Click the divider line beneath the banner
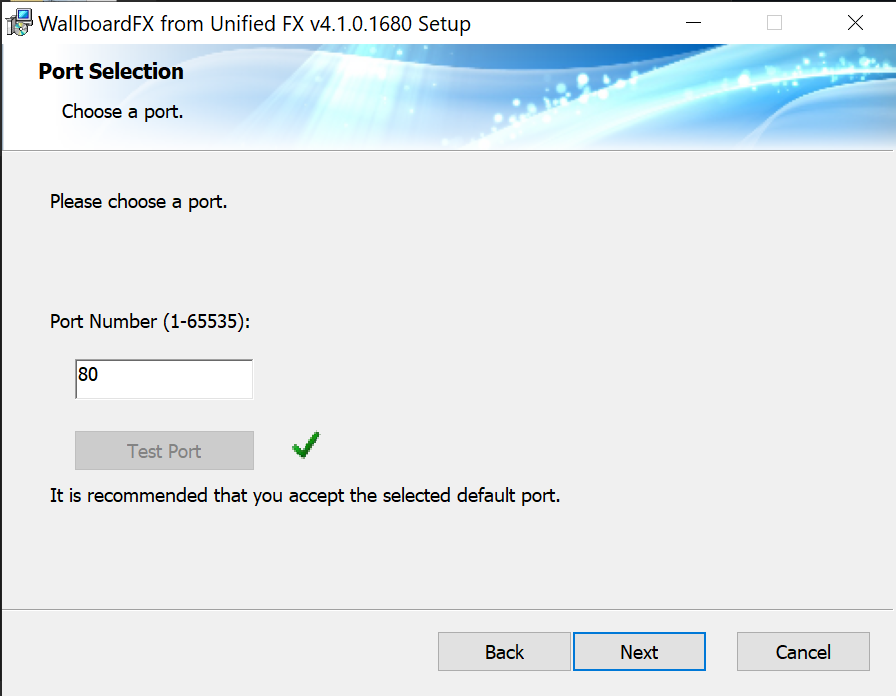Viewport: 896px width, 696px height. coord(447,150)
